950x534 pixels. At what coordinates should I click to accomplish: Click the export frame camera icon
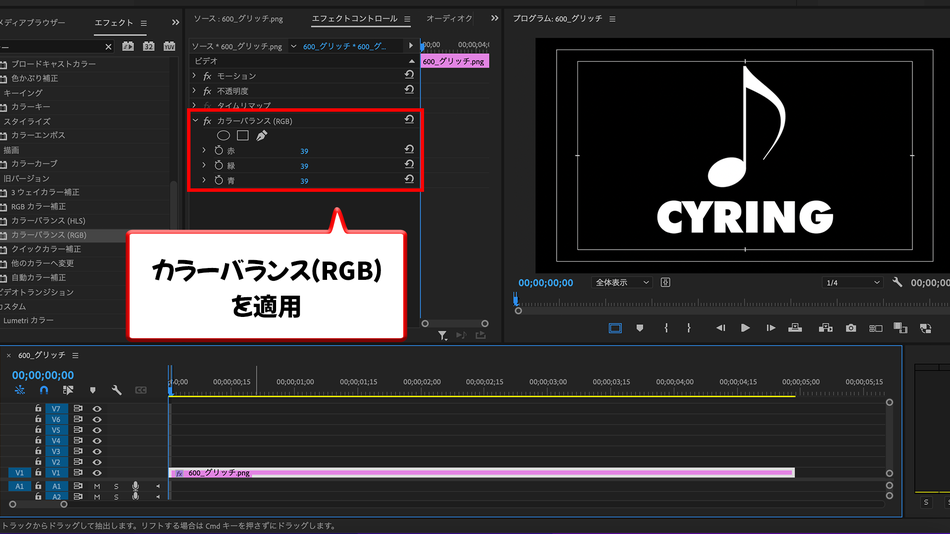tap(851, 328)
